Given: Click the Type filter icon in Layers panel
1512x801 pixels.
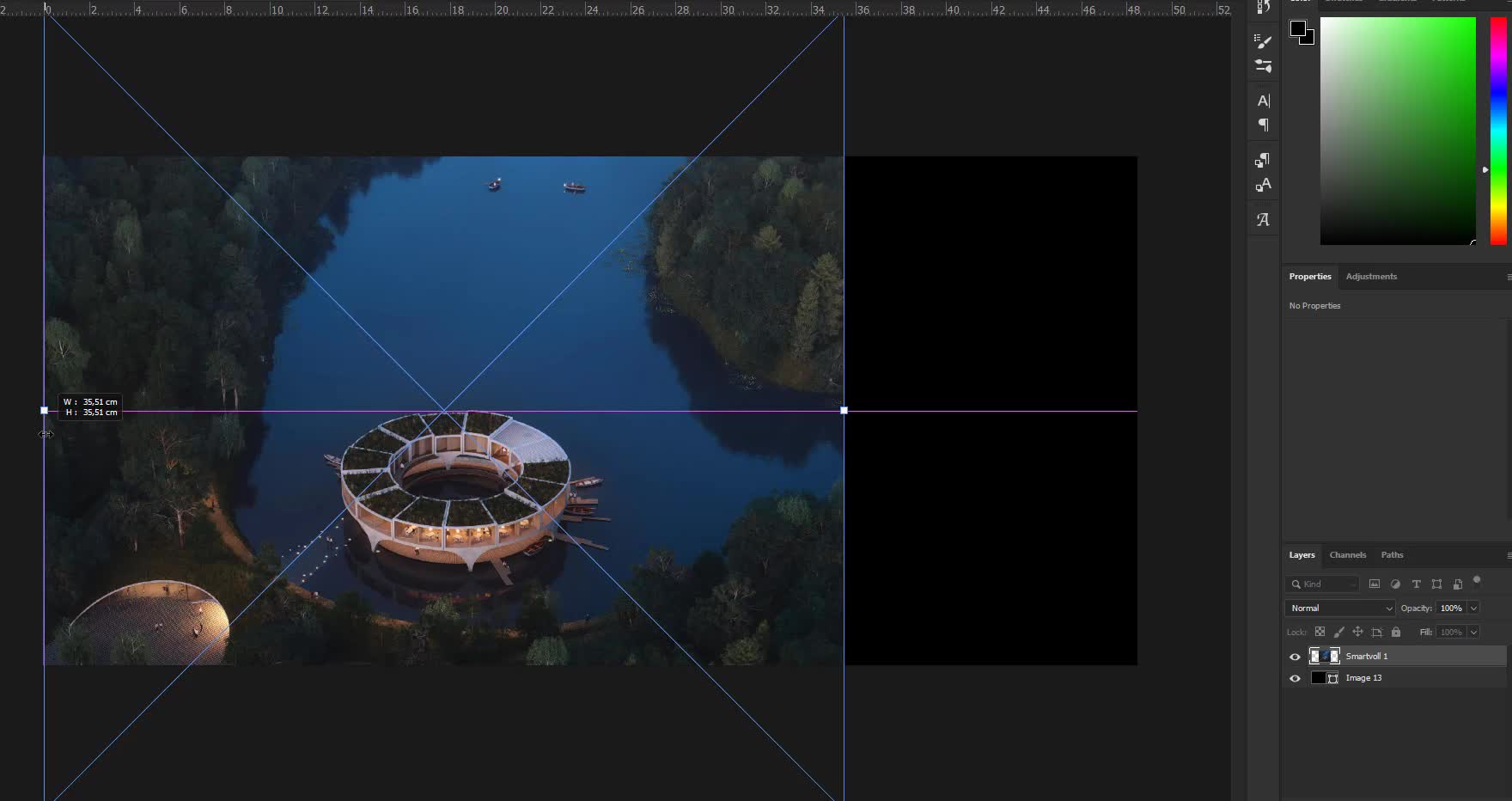Looking at the screenshot, I should coord(1417,584).
